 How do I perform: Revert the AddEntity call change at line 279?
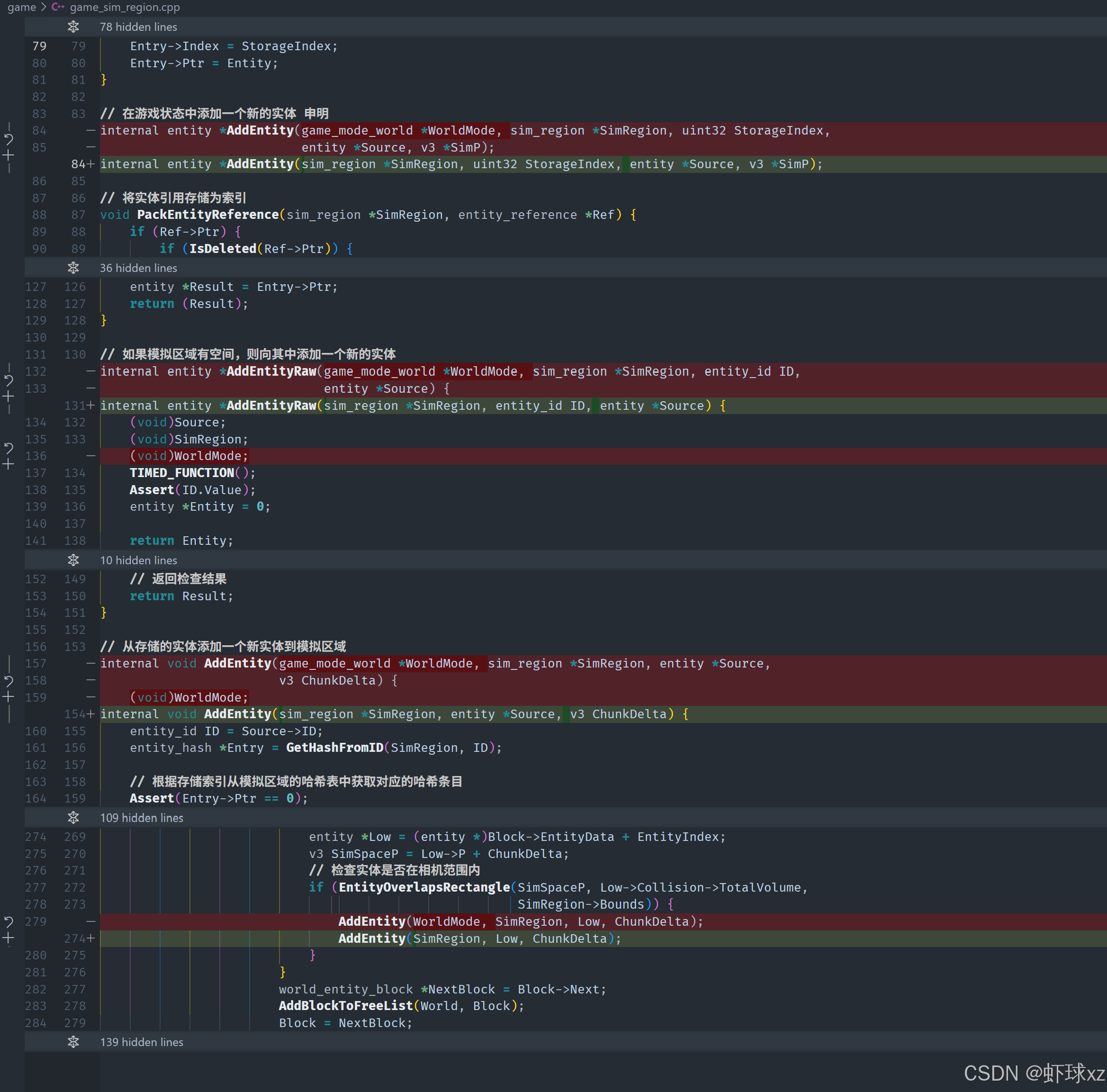pos(9,922)
